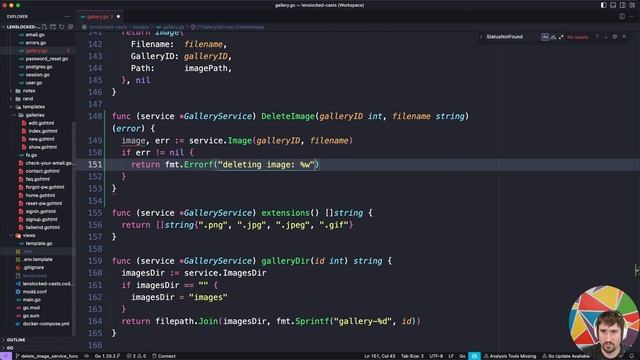
Task: Collapse all folders in Explorer
Action: point(70,27)
